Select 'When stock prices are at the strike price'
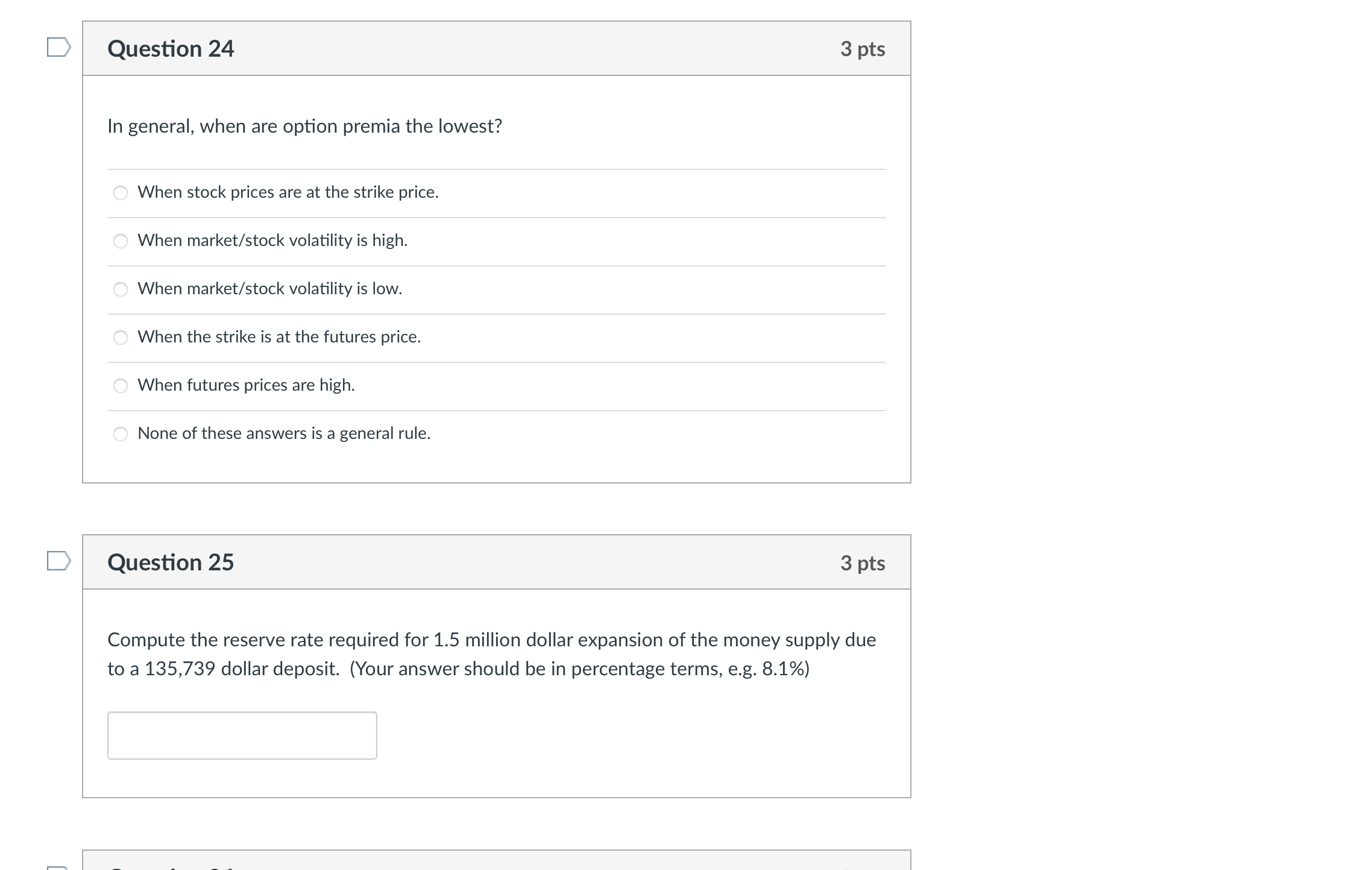The width and height of the screenshot is (1372, 870). [121, 193]
